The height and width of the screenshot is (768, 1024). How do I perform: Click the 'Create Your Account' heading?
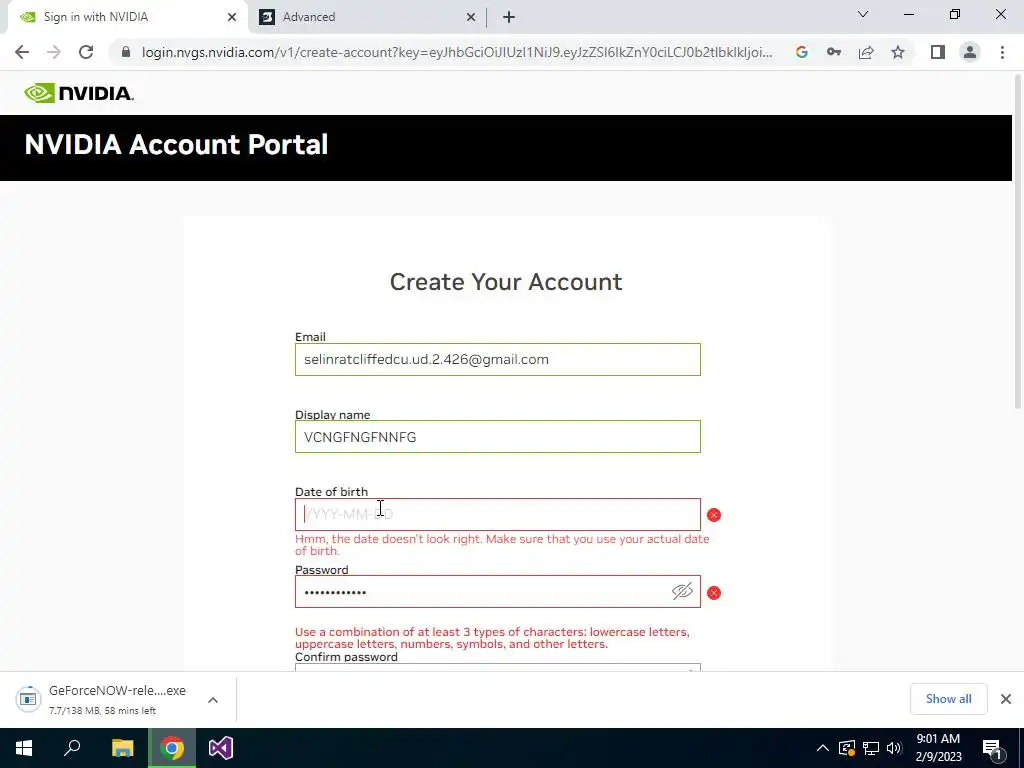[506, 282]
